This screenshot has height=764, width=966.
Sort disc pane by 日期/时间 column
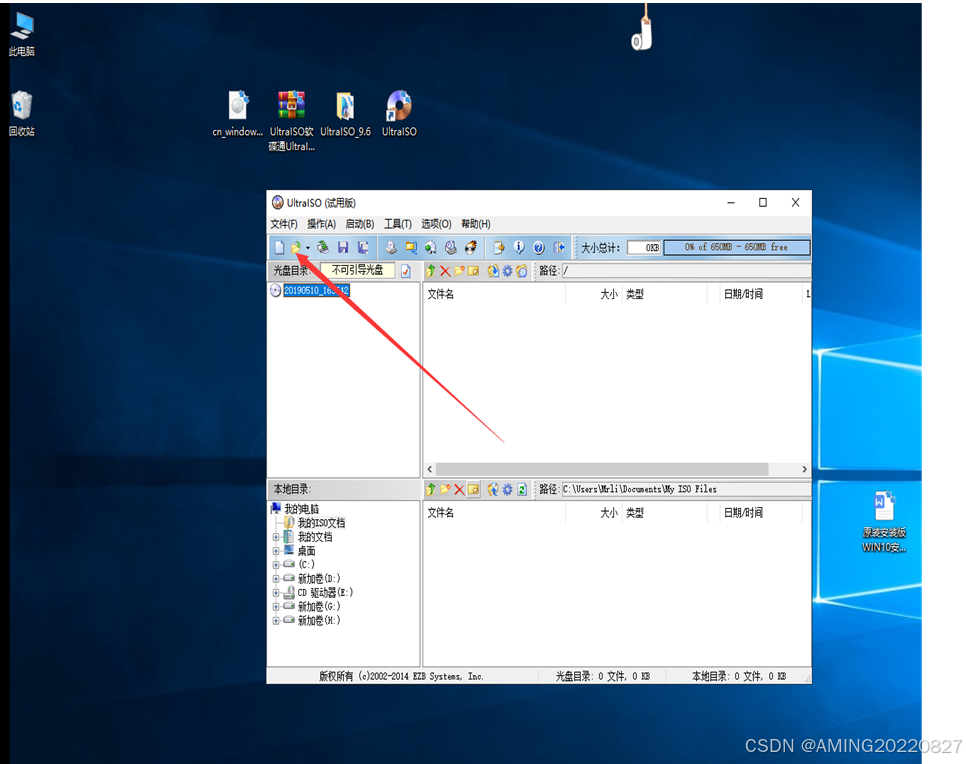[761, 294]
